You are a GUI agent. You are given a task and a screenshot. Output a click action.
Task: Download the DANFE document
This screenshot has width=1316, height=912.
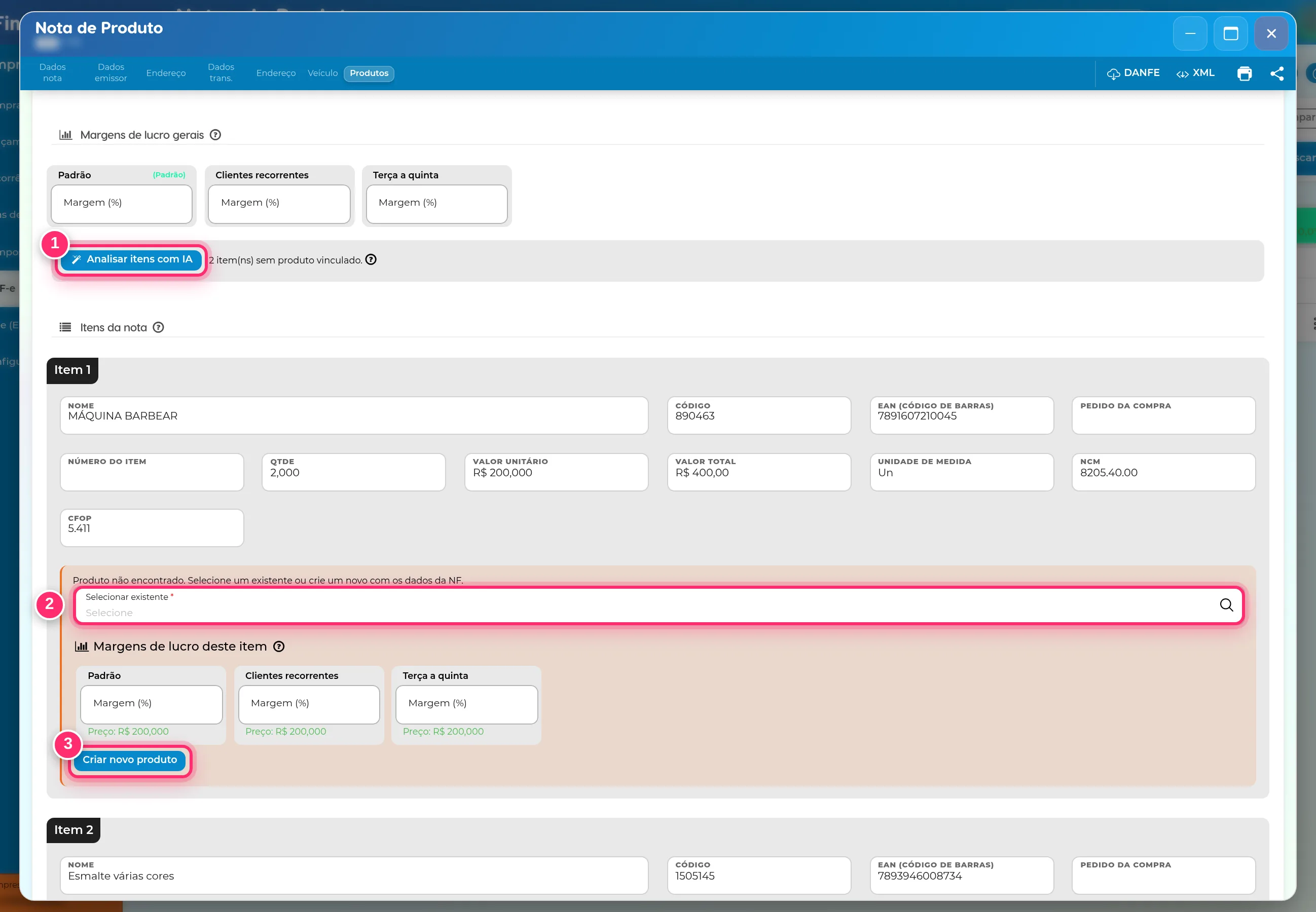[1133, 73]
